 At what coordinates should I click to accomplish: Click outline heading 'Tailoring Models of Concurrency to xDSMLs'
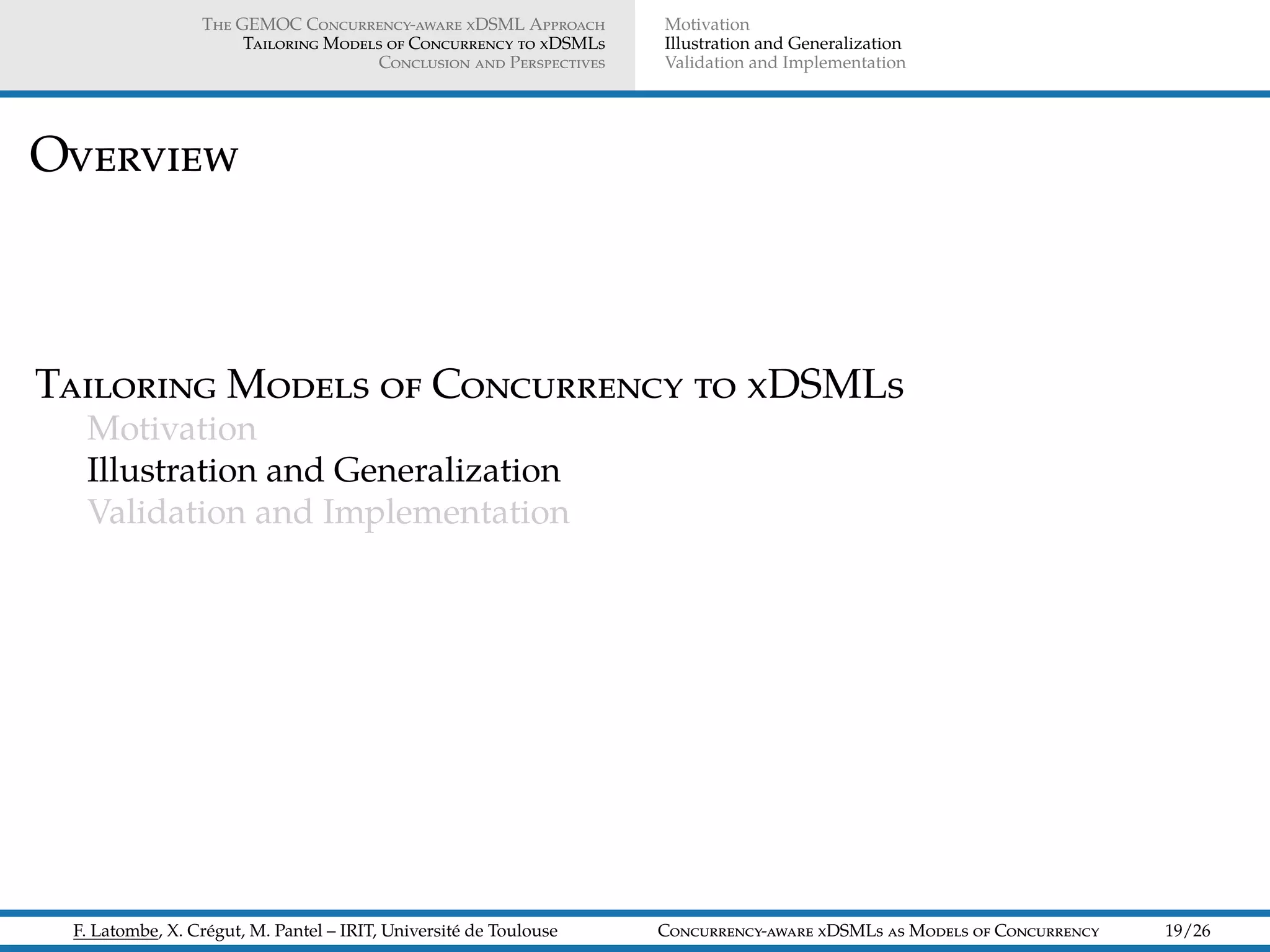[x=469, y=385]
